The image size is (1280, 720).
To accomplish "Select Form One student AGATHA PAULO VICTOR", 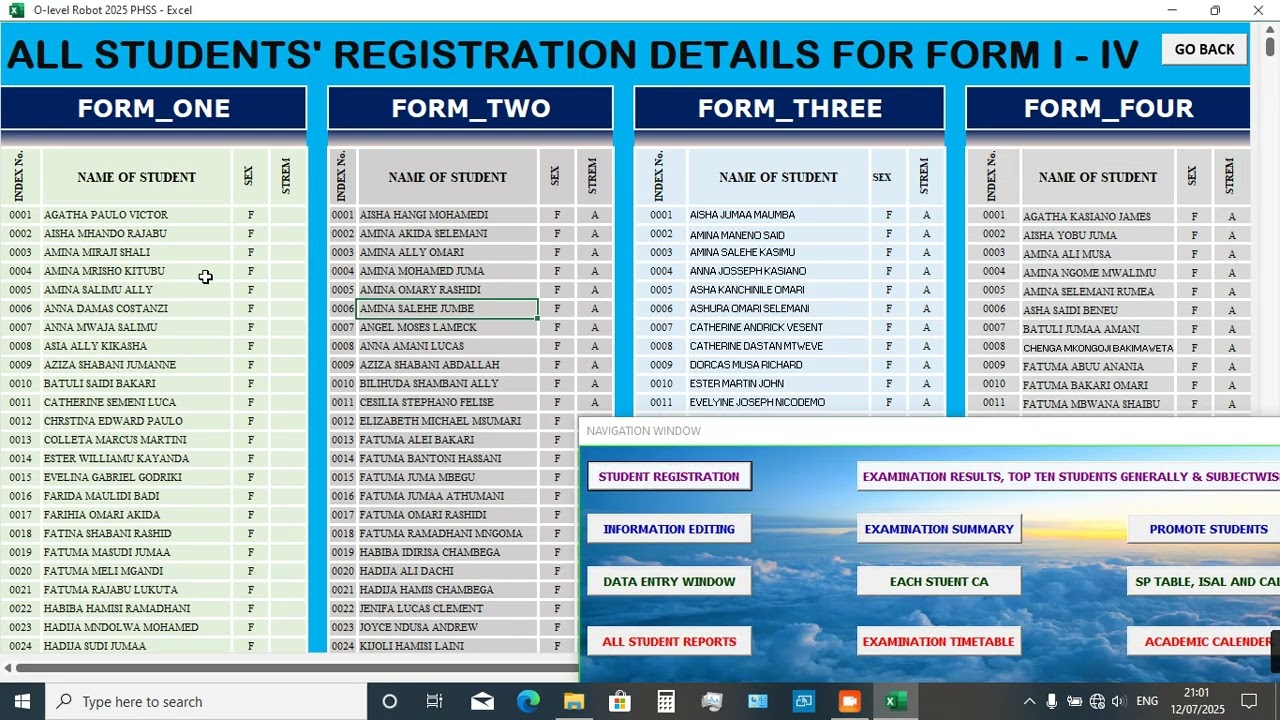I will click(136, 215).
